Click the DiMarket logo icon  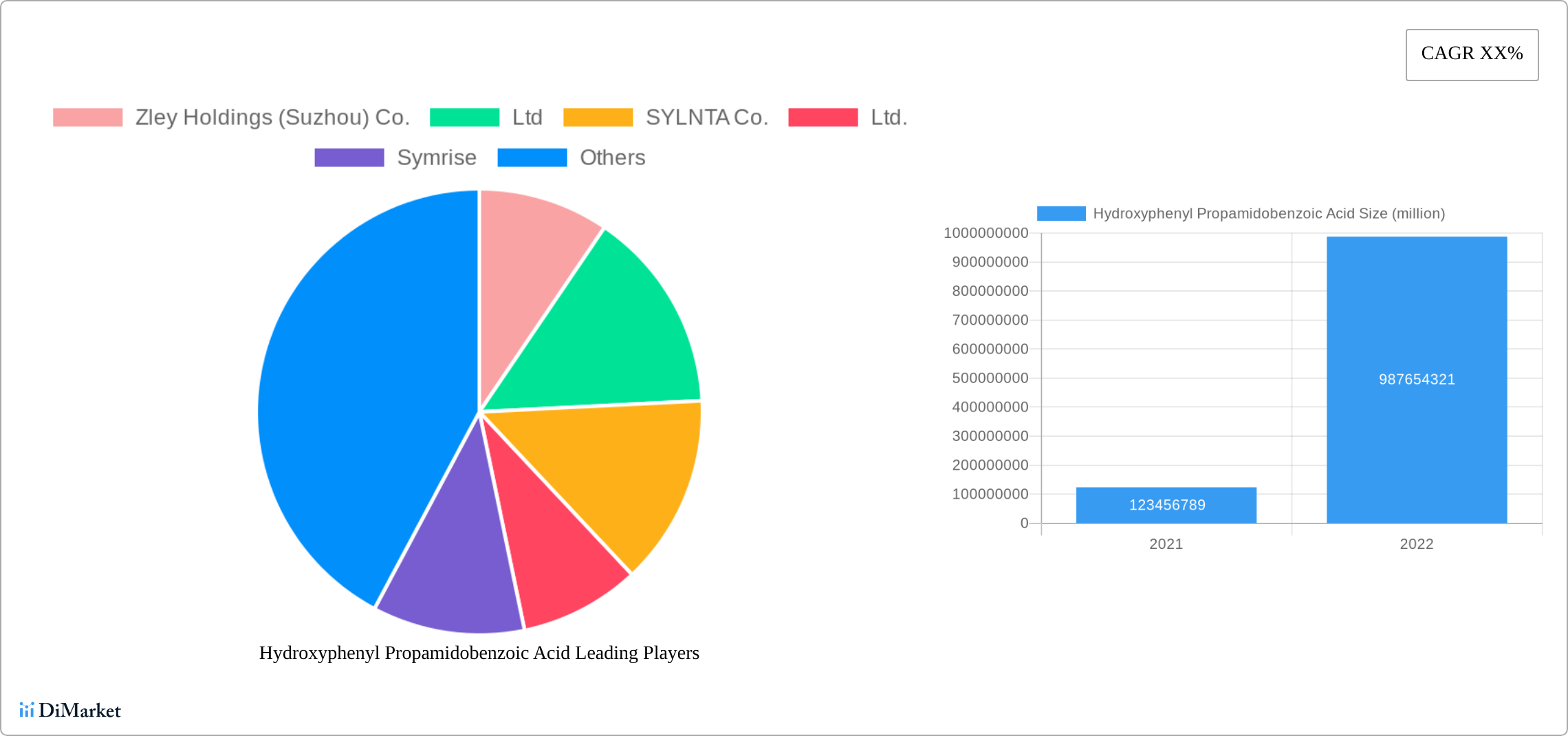click(27, 710)
